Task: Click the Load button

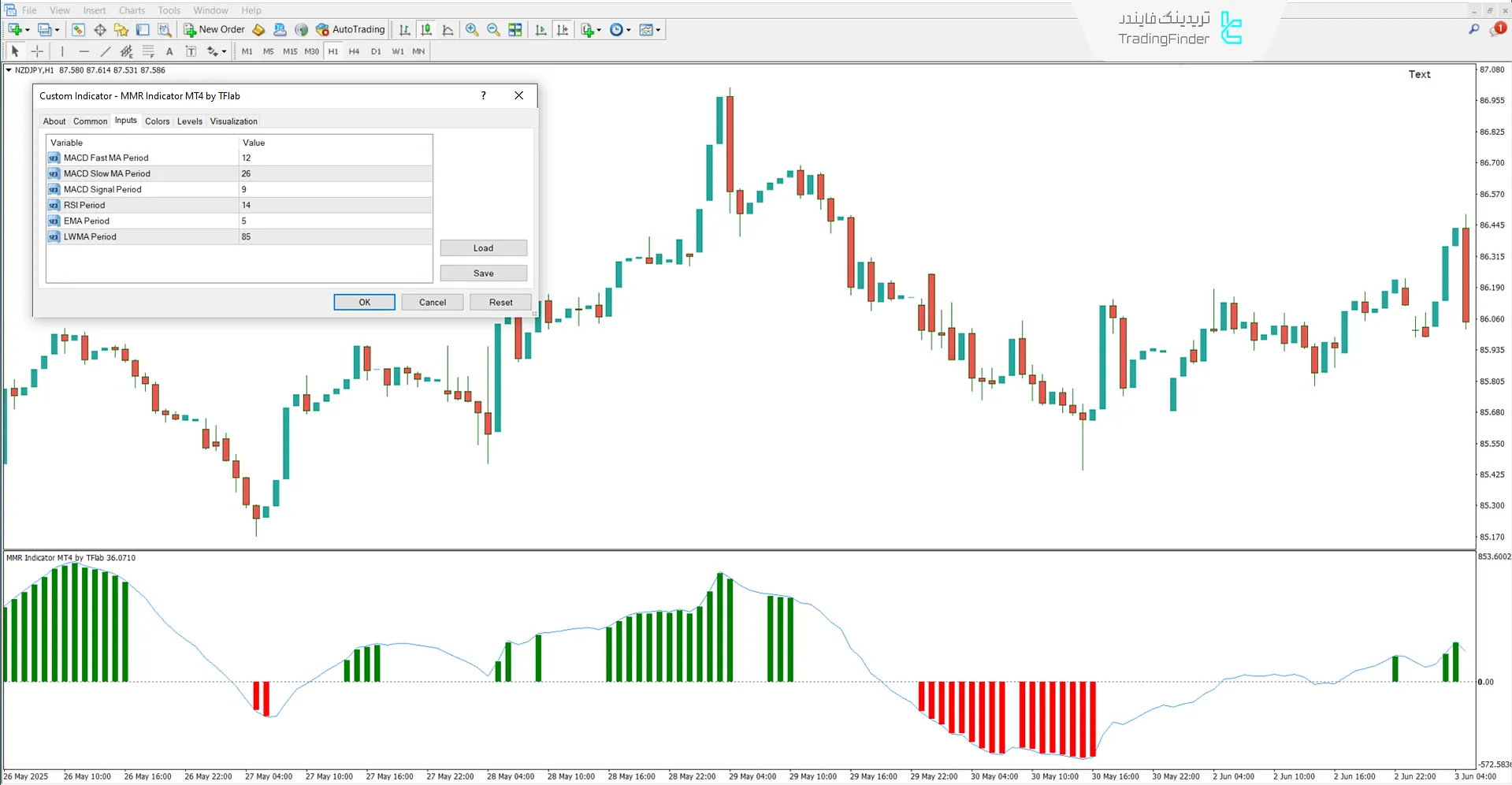Action: [x=483, y=247]
